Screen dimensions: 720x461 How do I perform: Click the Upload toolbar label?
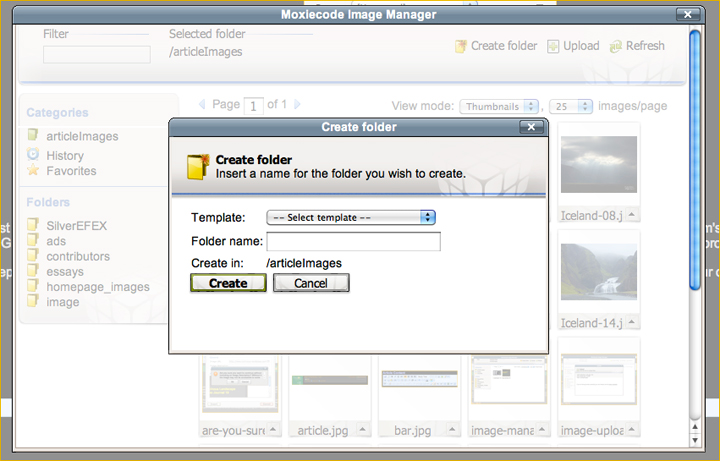coord(581,46)
